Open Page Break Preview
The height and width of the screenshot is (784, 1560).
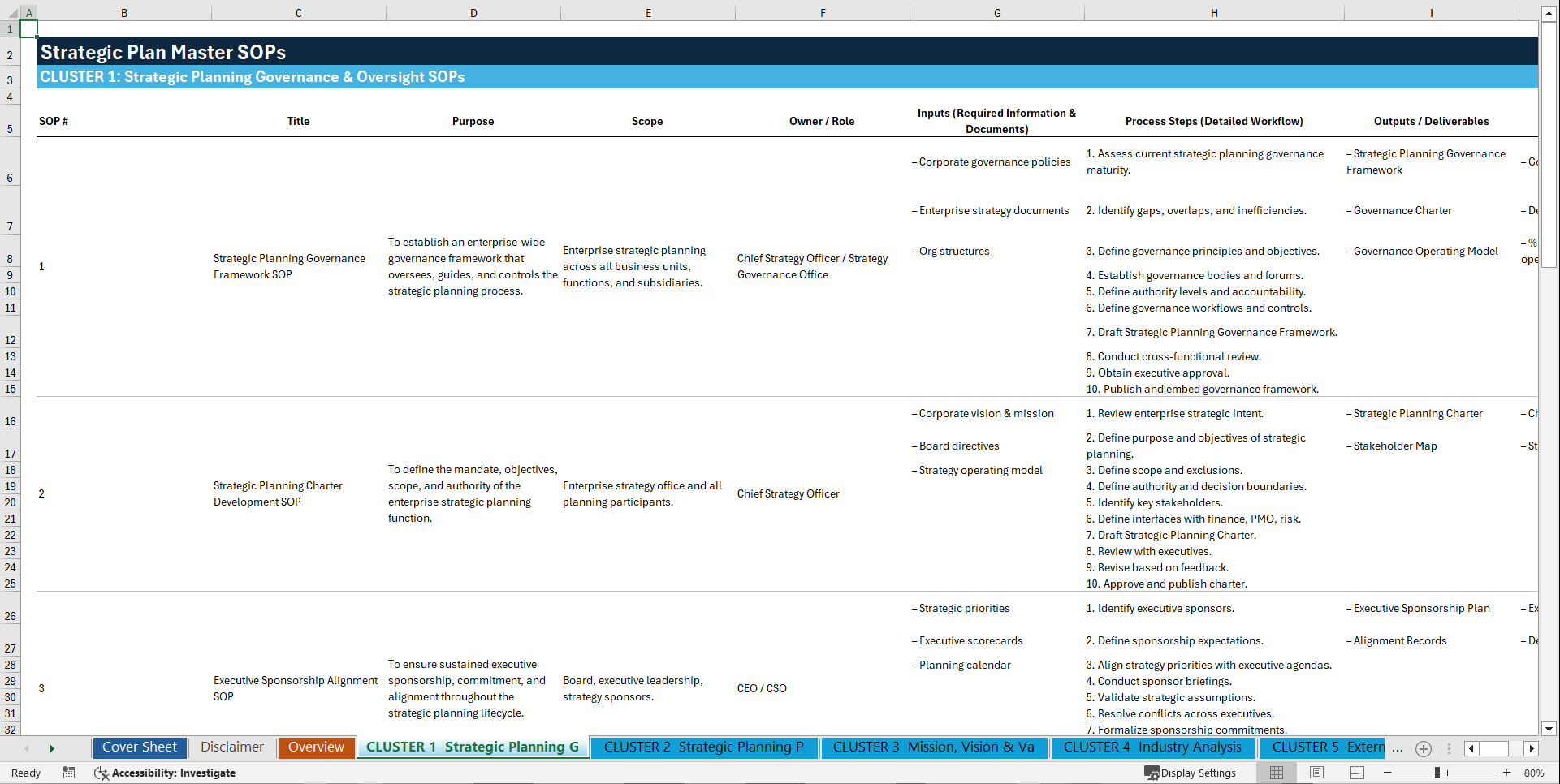tap(1357, 773)
